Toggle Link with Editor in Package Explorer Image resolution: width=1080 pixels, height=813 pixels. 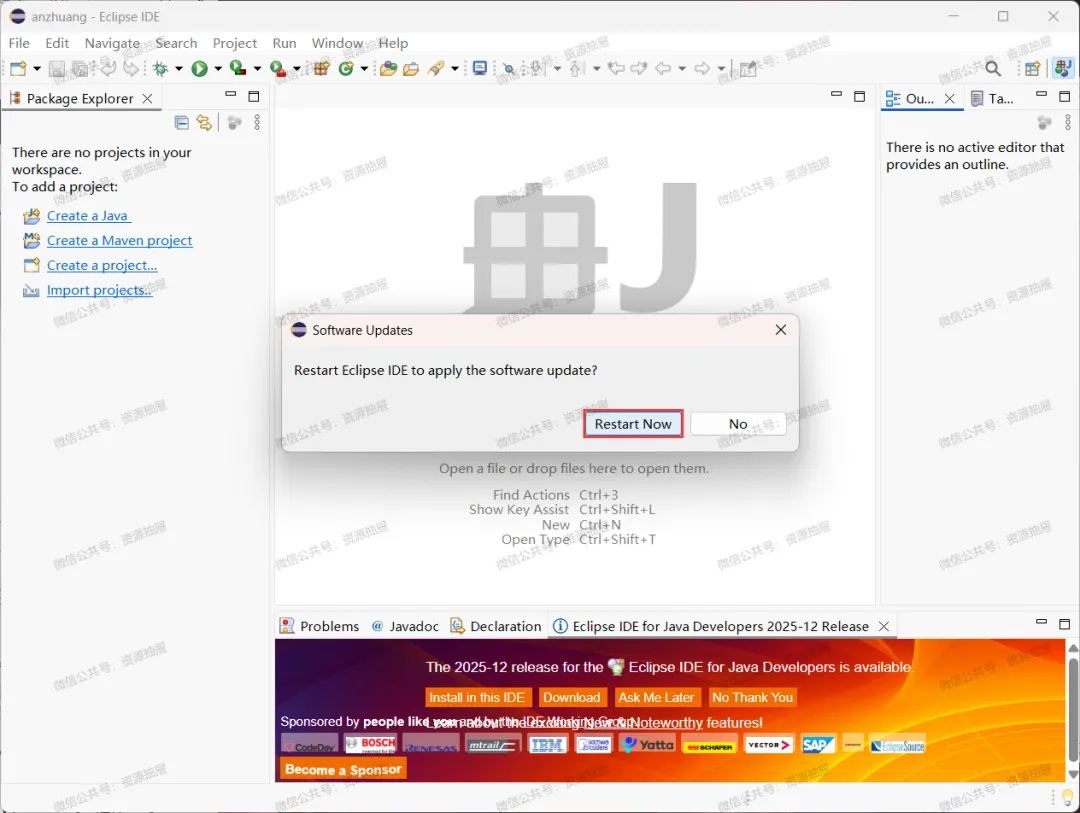[204, 123]
